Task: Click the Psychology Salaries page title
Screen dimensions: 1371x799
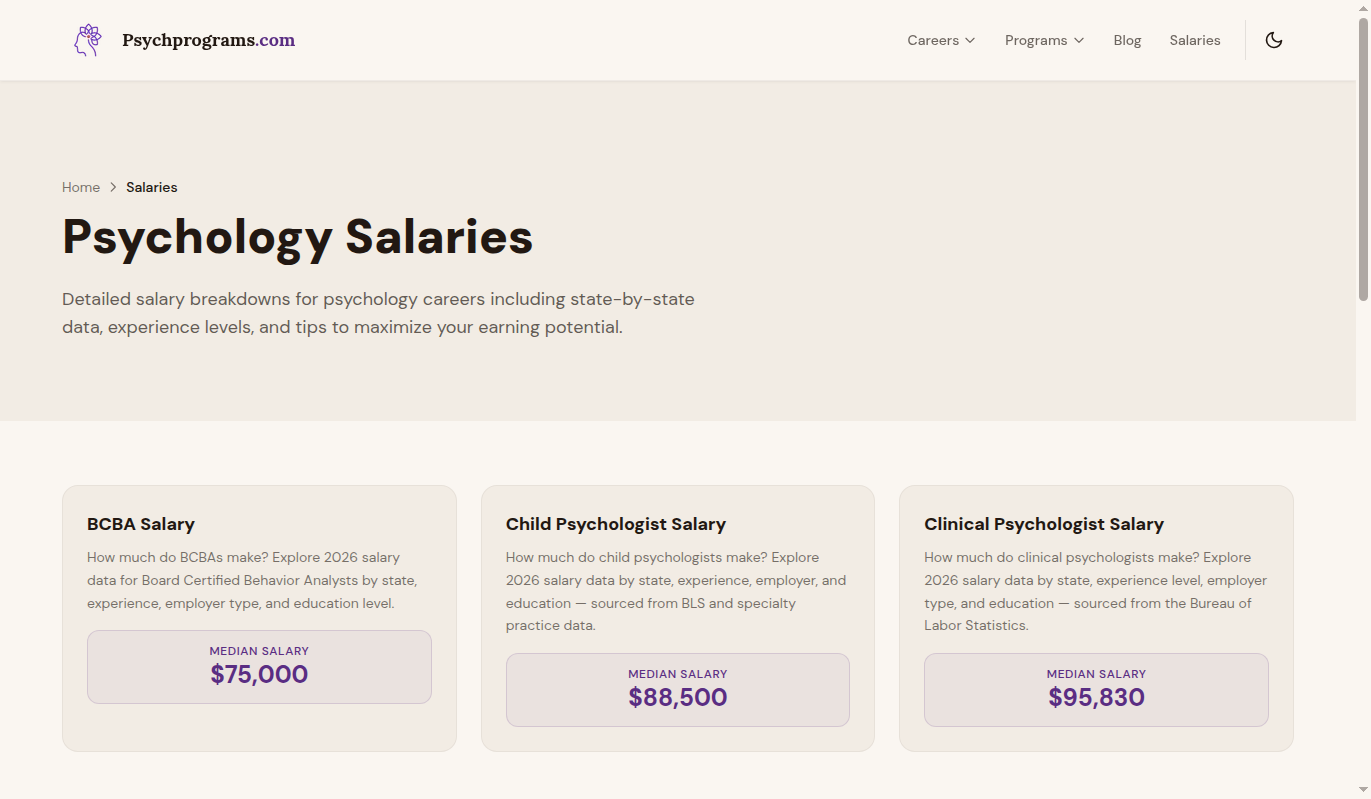Action: (x=297, y=237)
